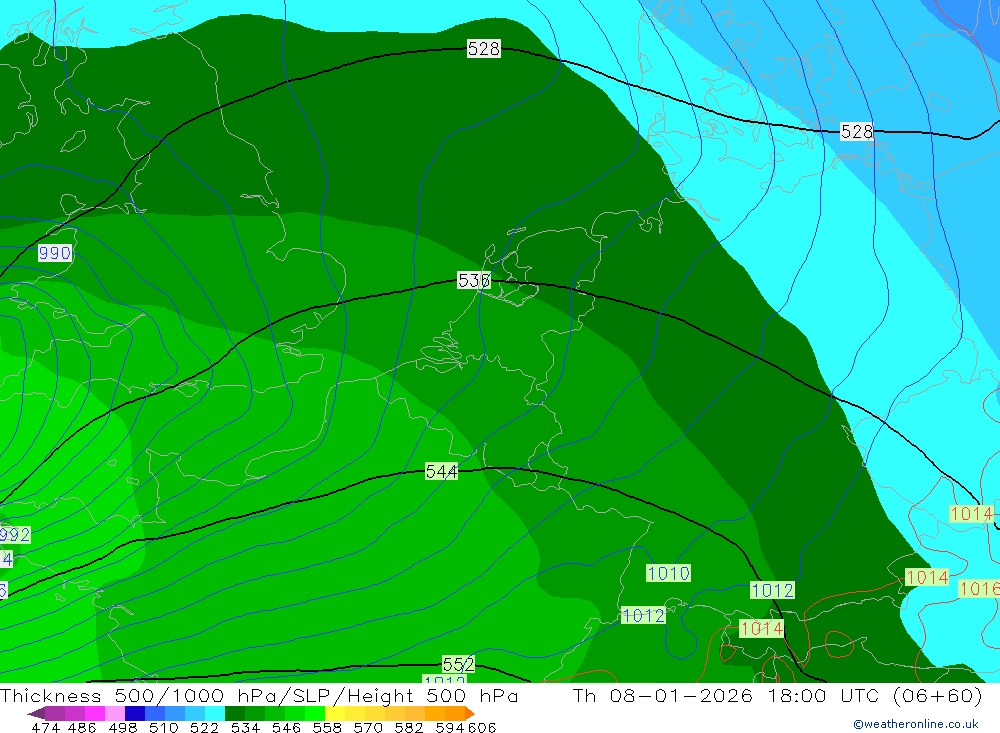Click the 552 contour label
Image resolution: width=1000 pixels, height=733 pixels.
coord(458,665)
